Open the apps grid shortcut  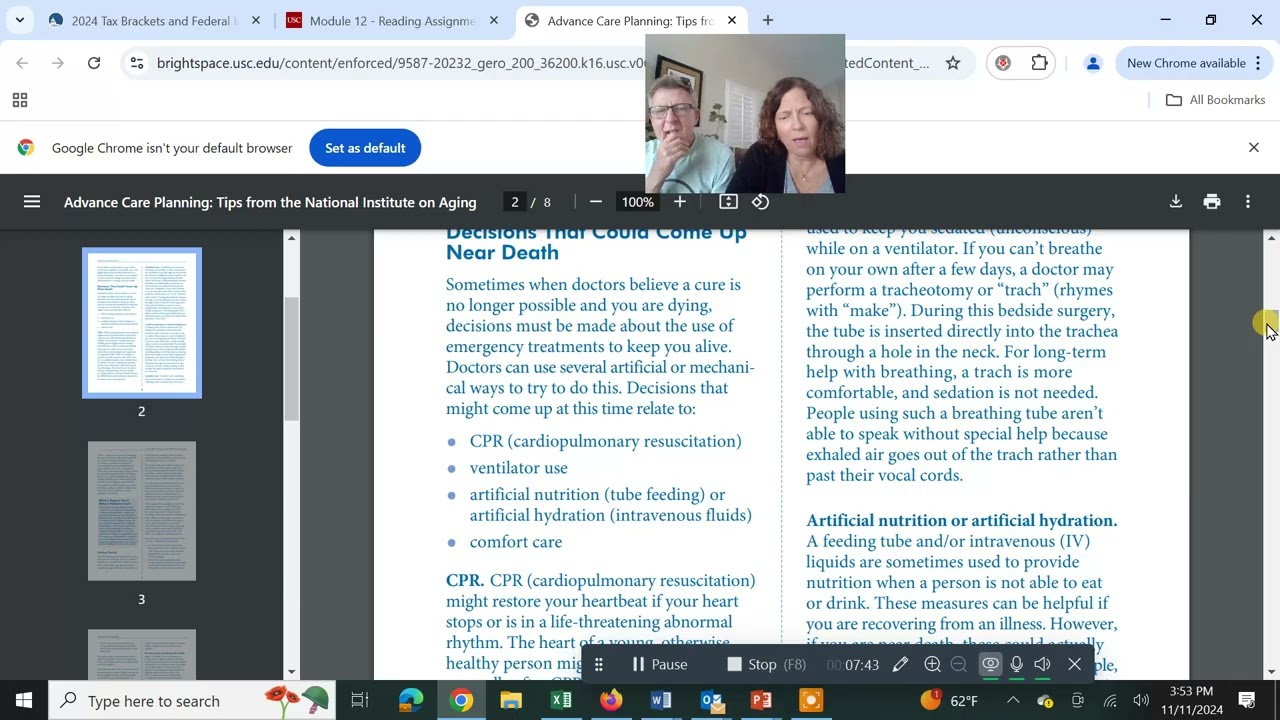tap(19, 100)
